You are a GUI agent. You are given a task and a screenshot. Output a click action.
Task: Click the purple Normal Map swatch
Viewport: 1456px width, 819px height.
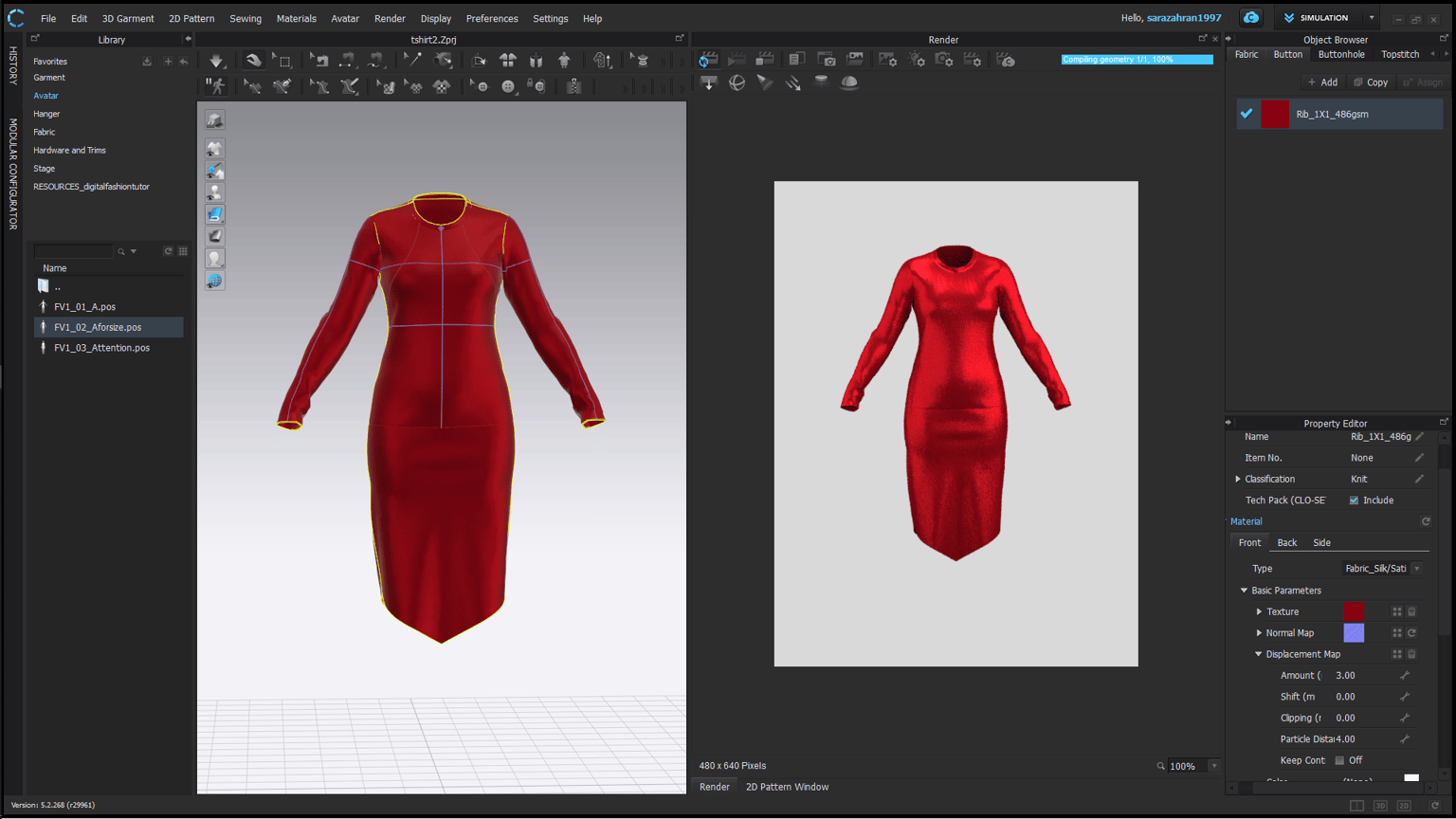pyautogui.click(x=1354, y=633)
